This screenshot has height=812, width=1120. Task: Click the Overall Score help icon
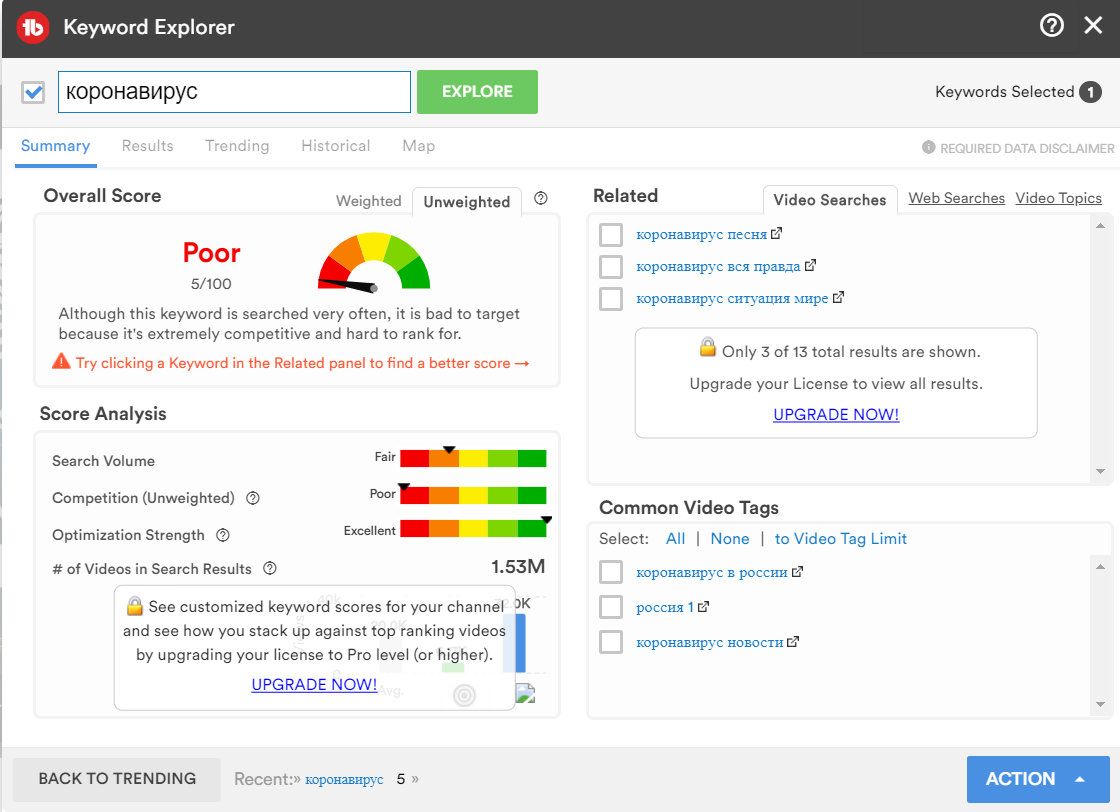tap(541, 198)
